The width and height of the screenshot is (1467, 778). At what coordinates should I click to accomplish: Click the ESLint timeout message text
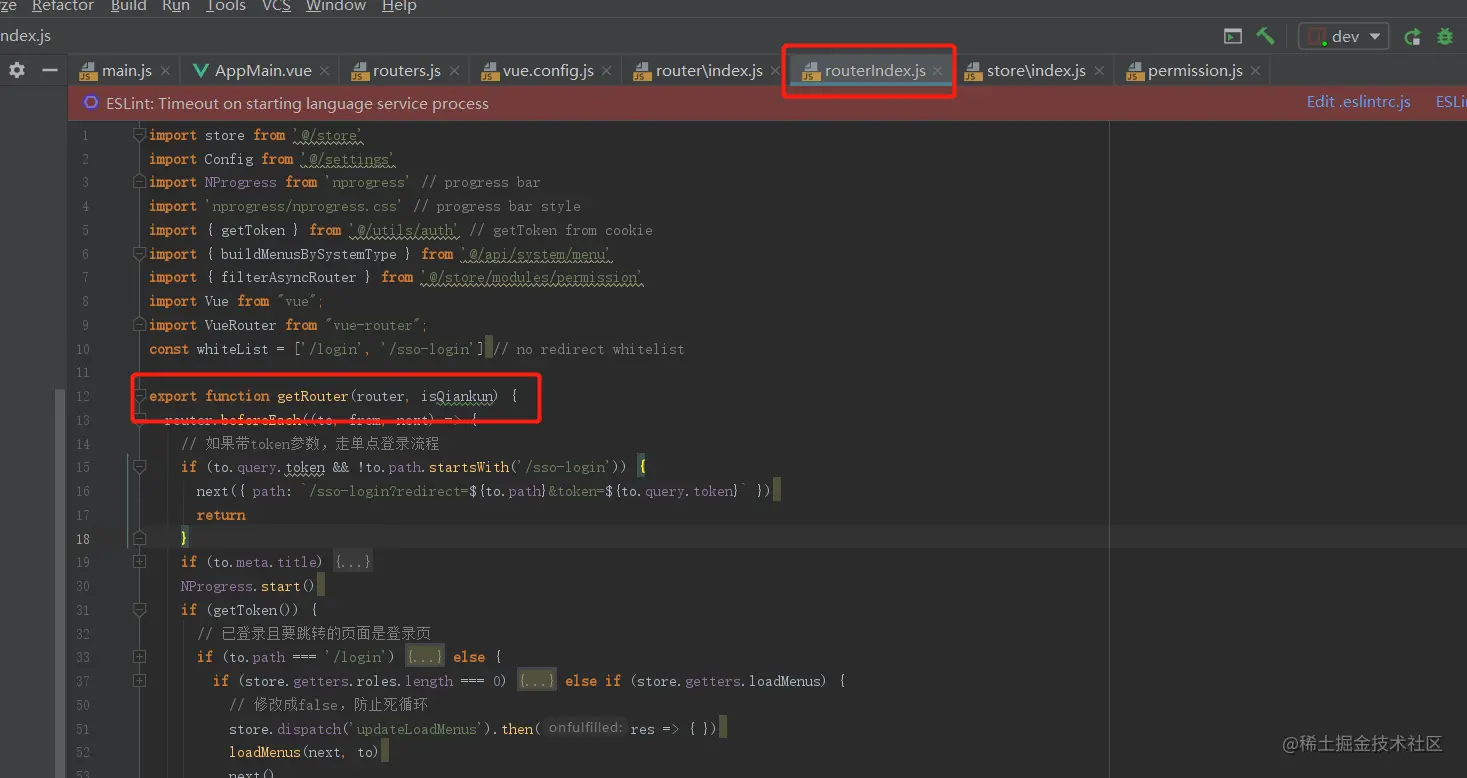coord(297,103)
